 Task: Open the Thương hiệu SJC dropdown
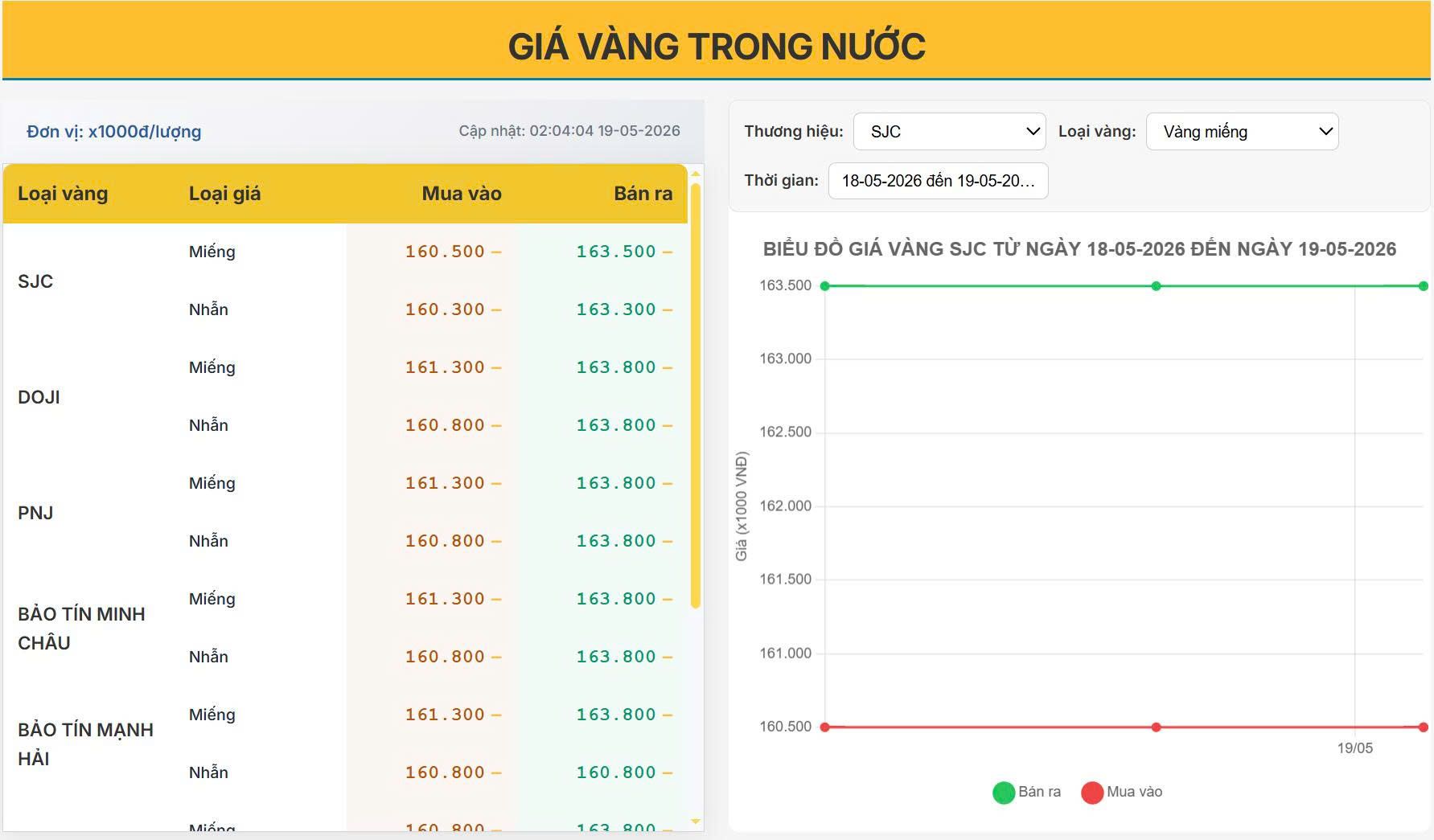tap(949, 132)
